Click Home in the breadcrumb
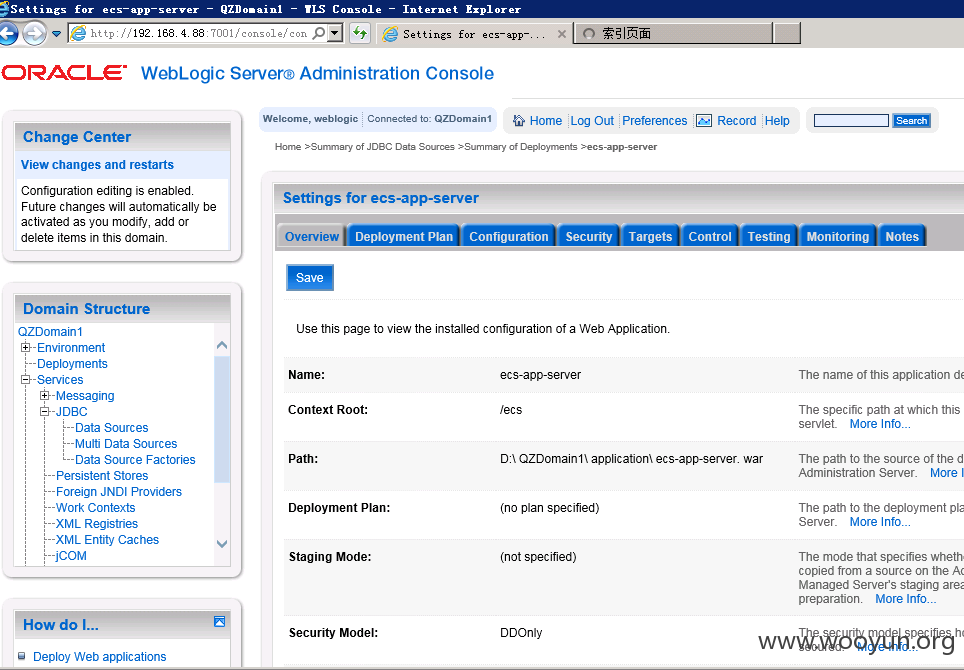Image resolution: width=964 pixels, height=670 pixels. click(288, 147)
